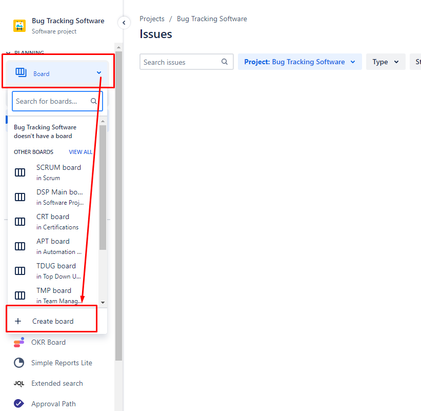The width and height of the screenshot is (421, 411).
Task: Click the sidebar vertical scrollbar
Action: click(x=119, y=205)
